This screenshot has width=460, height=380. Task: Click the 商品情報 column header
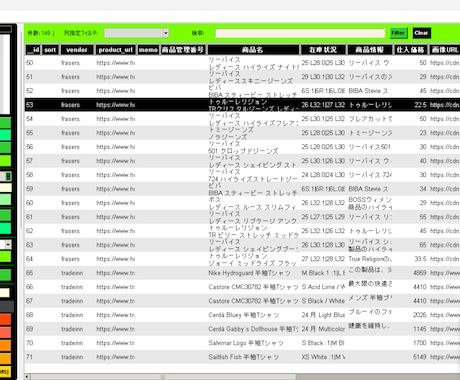370,50
